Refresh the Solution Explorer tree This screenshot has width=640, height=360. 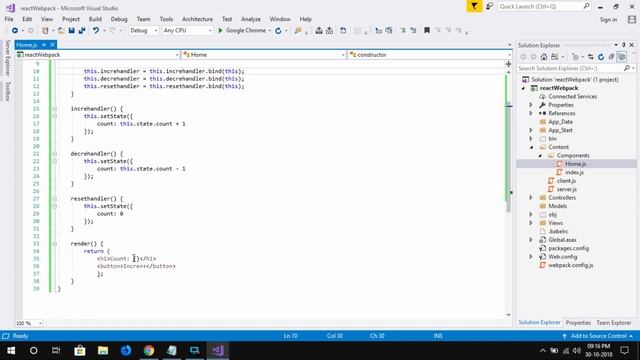click(601, 57)
